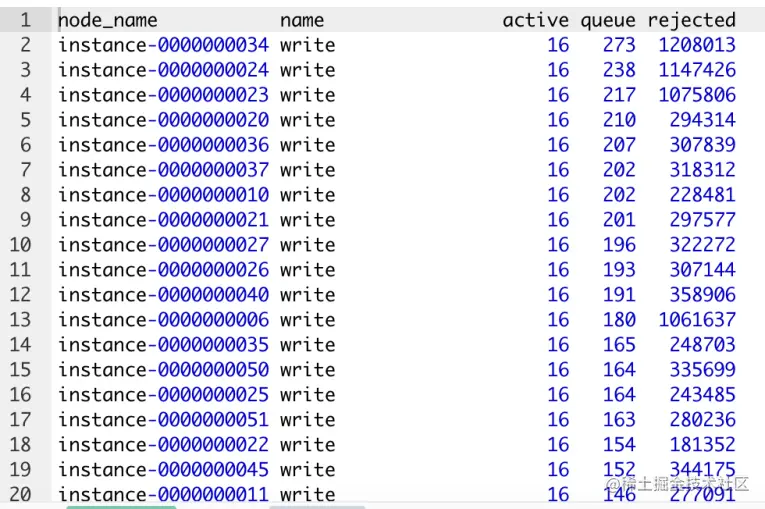Select node instance-0000000036
Viewport: 765px width, 509px height.
coord(163,145)
